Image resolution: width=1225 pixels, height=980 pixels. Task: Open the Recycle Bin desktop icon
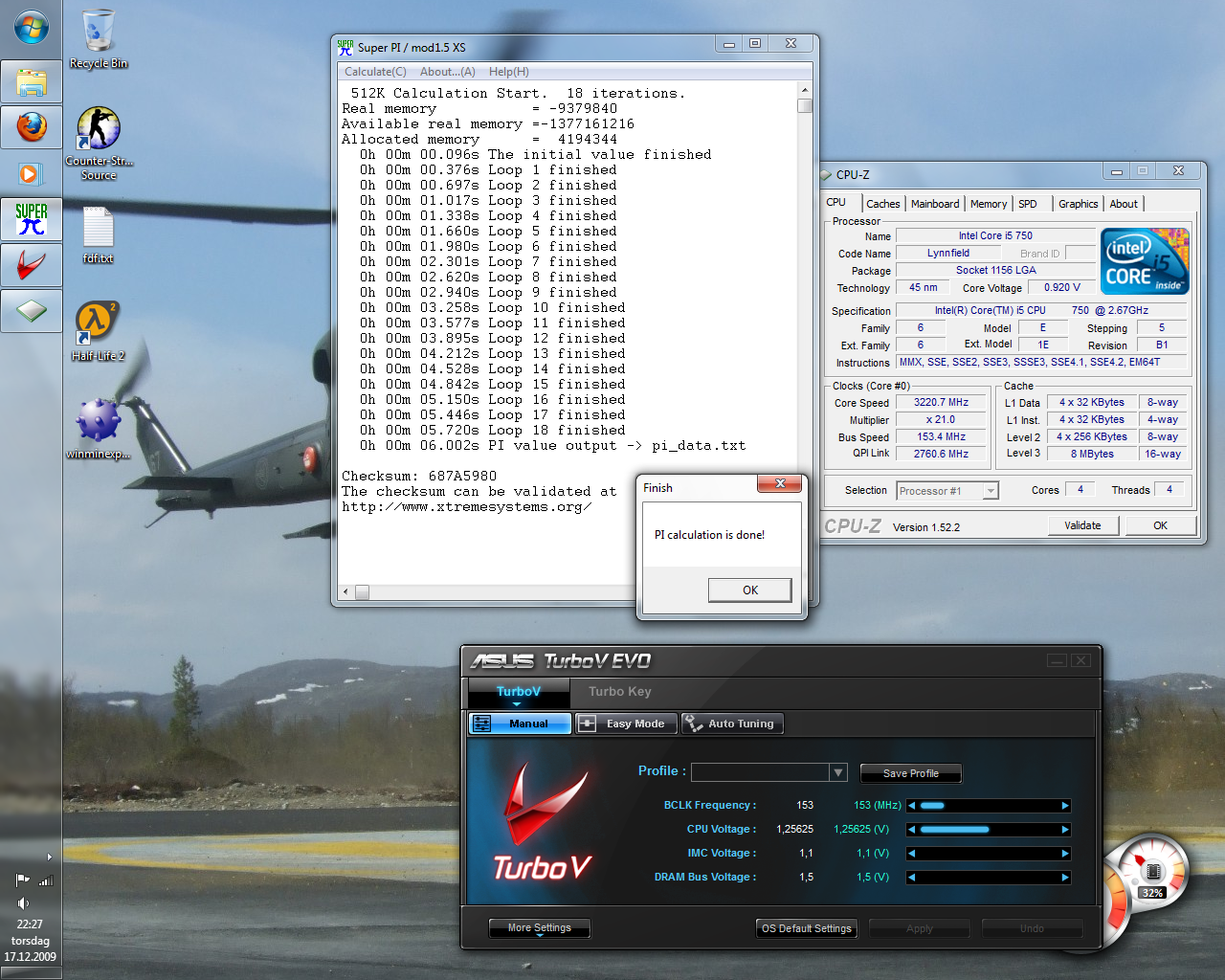pyautogui.click(x=99, y=40)
